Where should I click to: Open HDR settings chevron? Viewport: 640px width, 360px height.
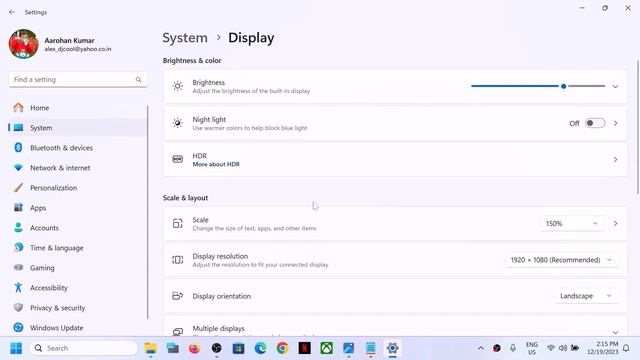coord(615,160)
